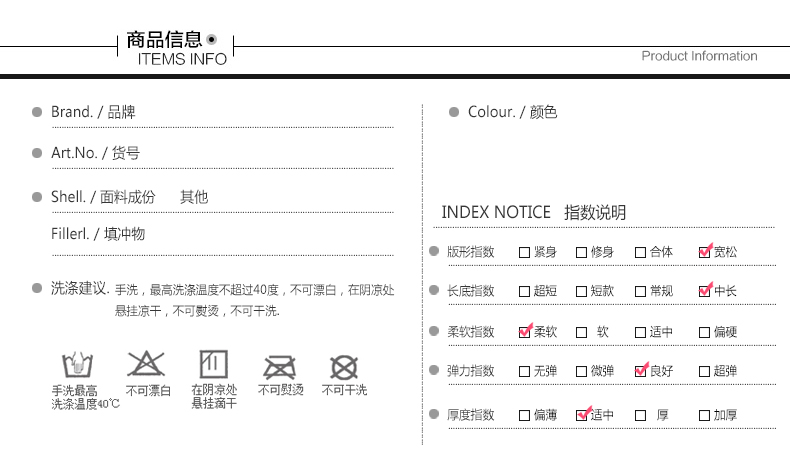Click the washing instructions paragraph text
Viewport: 790px width, 460px height.
254,300
